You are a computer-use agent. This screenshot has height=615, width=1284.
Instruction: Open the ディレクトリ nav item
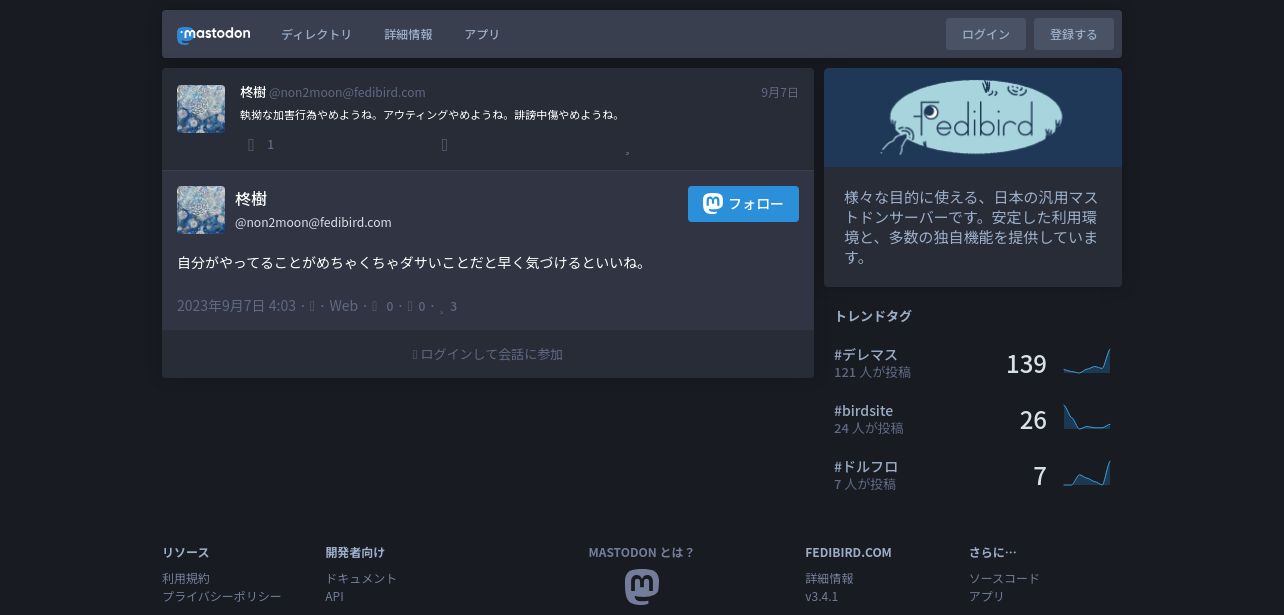[x=316, y=34]
